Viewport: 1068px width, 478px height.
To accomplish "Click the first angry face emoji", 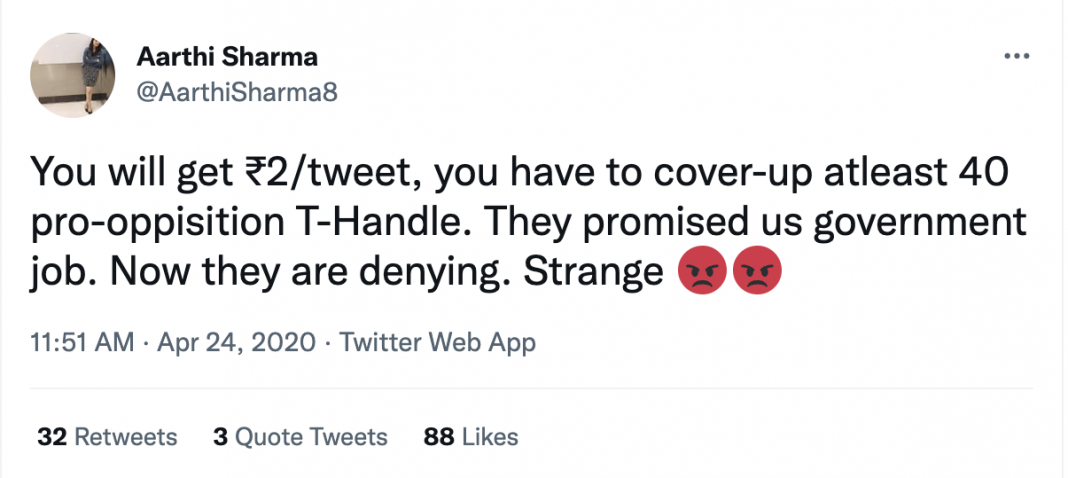I will (702, 272).
